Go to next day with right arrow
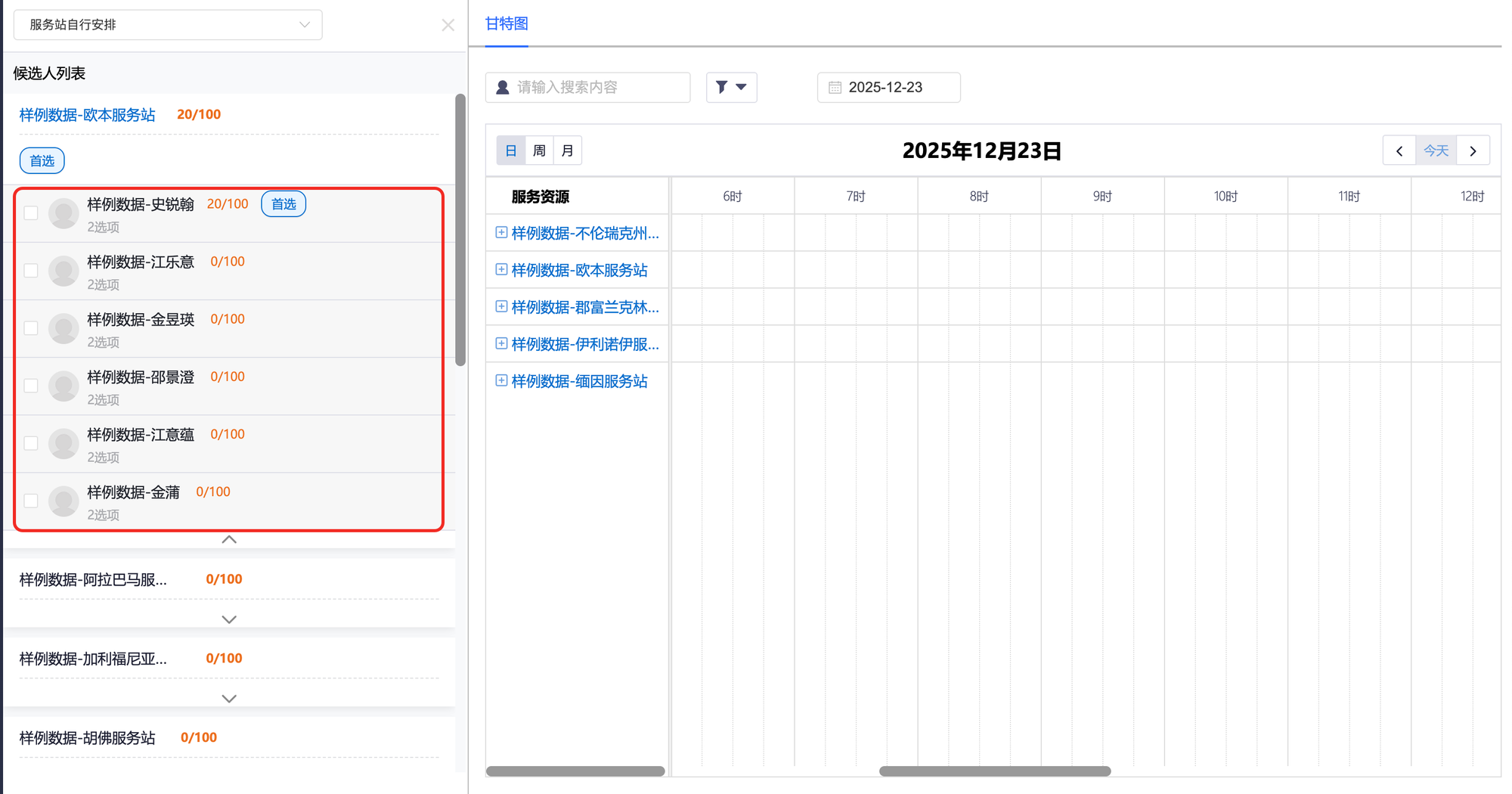The width and height of the screenshot is (1512, 794). pos(1473,151)
